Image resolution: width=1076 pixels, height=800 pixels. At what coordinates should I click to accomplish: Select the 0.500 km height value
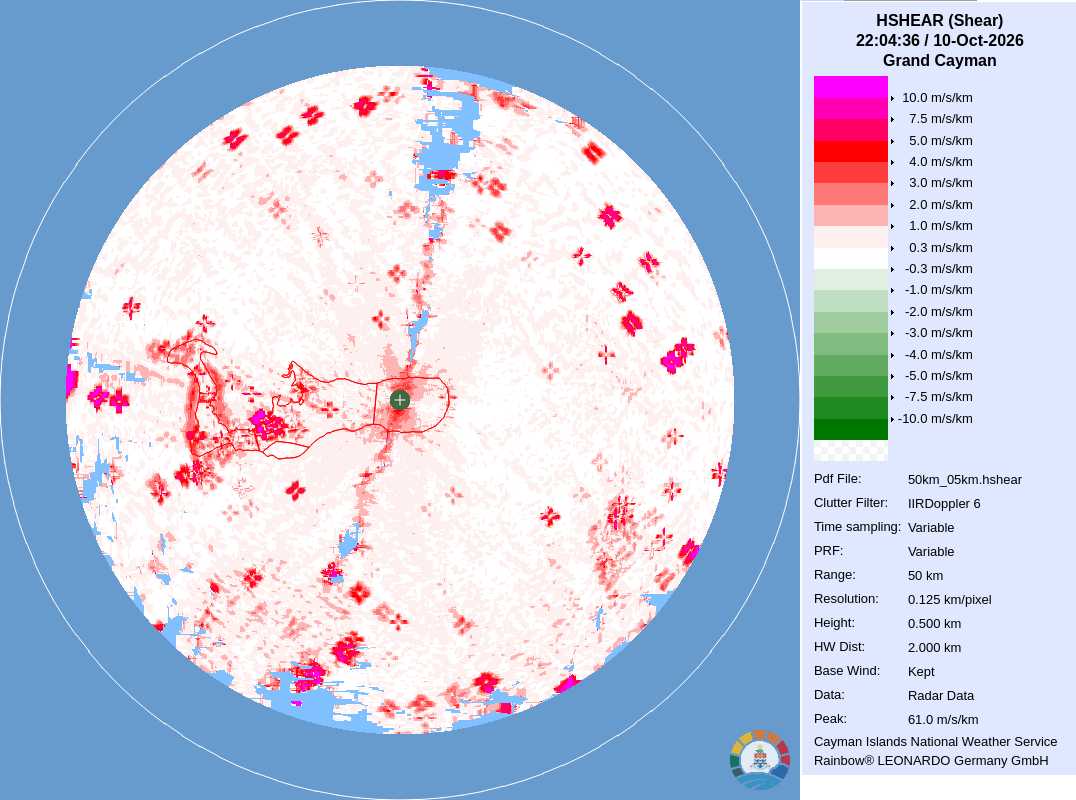(934, 624)
